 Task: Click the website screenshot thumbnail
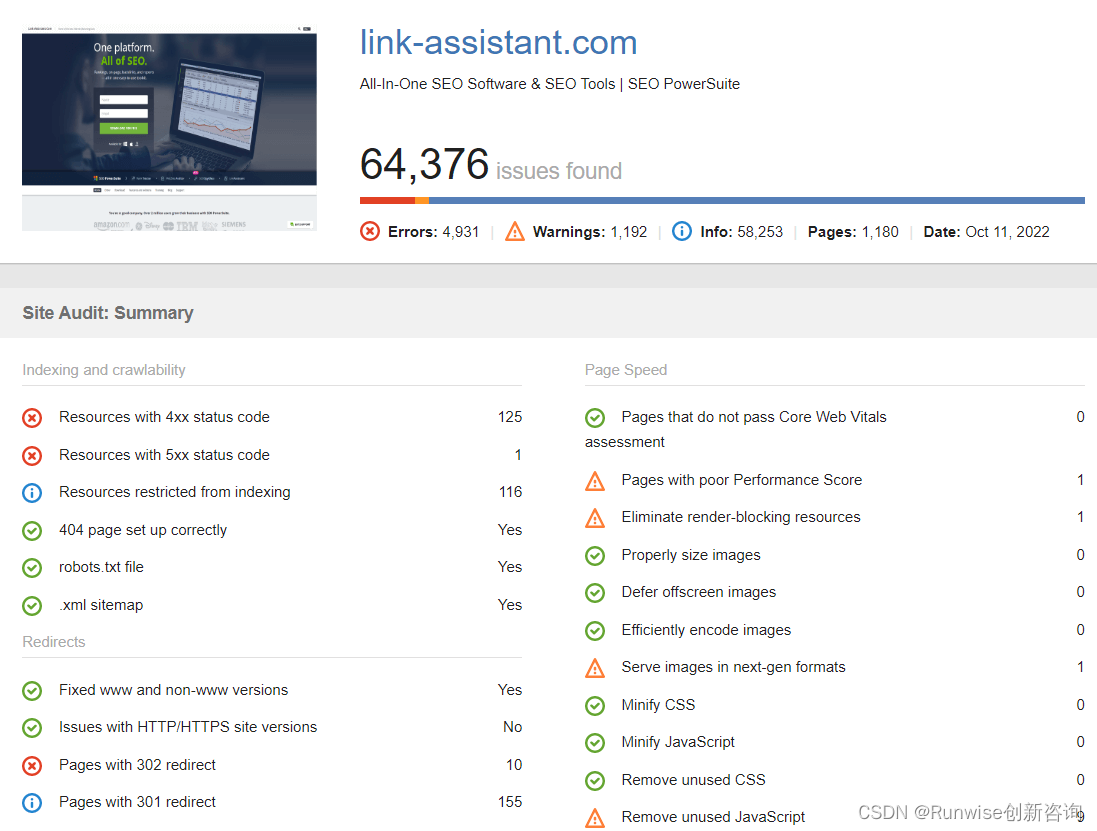point(169,128)
